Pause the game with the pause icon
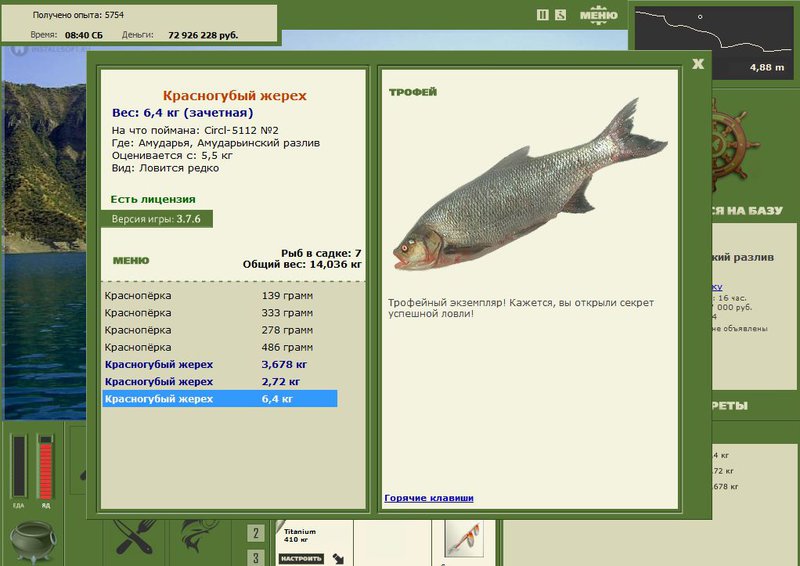Viewport: 800px width, 566px height. (542, 15)
